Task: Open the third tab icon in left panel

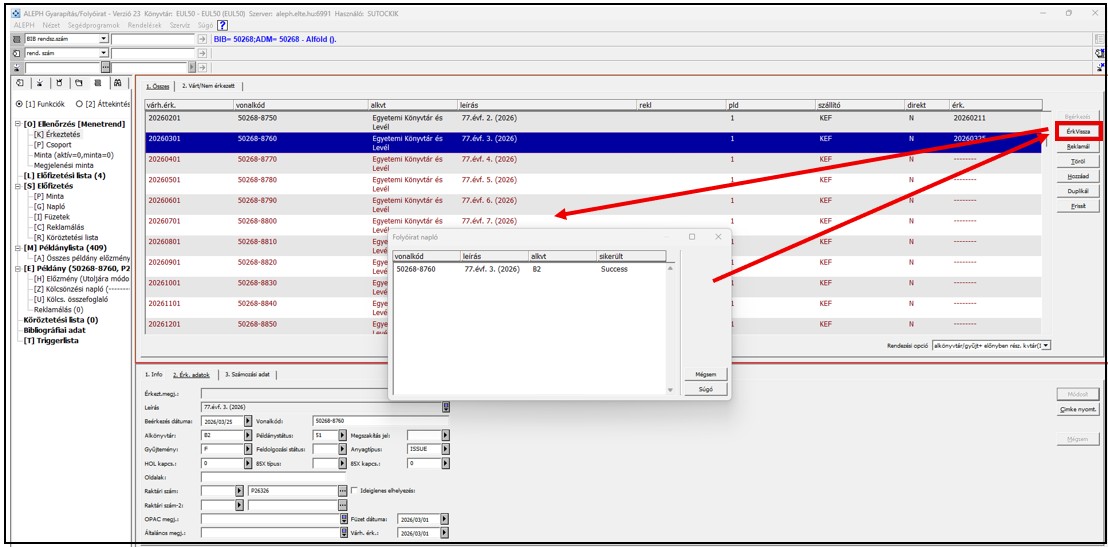Action: pos(59,83)
